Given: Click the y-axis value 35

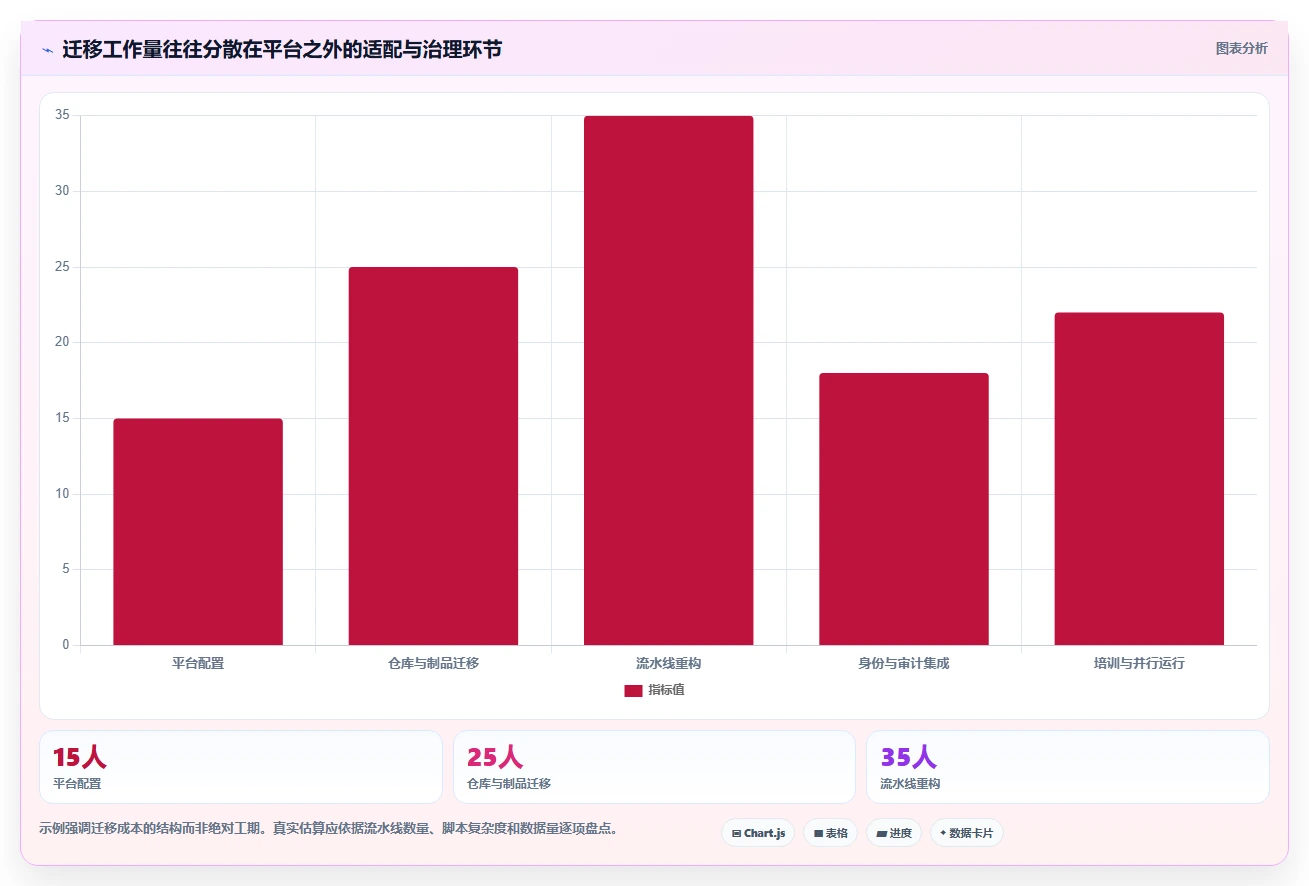Looking at the screenshot, I should [x=63, y=115].
